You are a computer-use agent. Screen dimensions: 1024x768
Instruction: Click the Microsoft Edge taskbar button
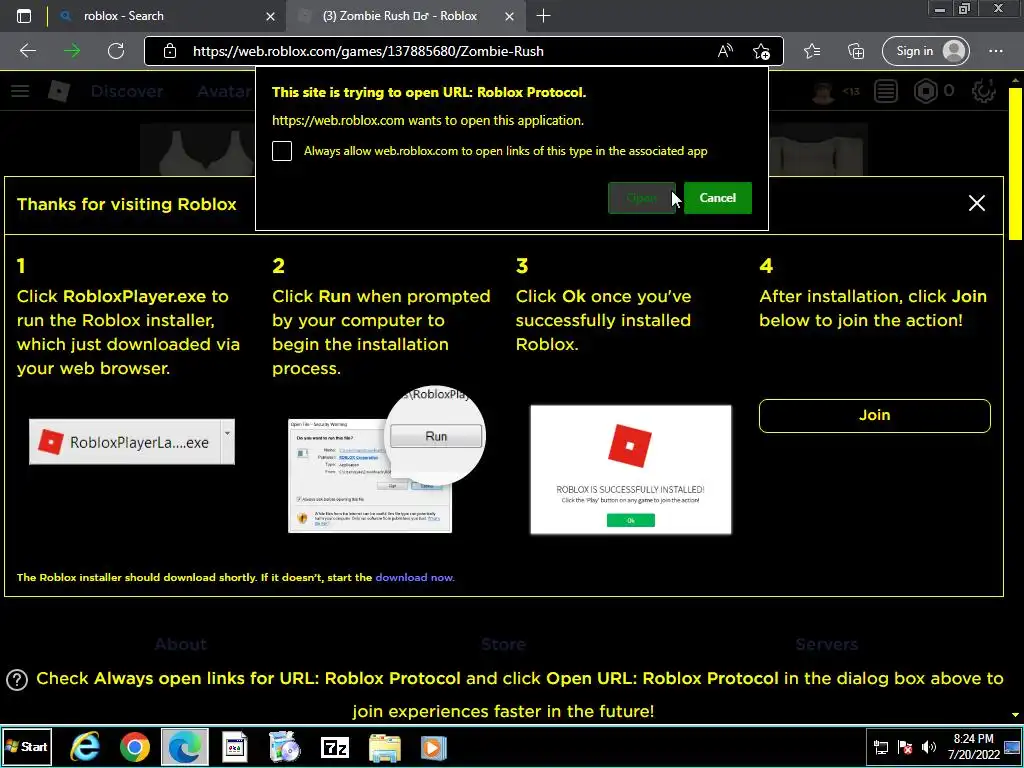(185, 746)
